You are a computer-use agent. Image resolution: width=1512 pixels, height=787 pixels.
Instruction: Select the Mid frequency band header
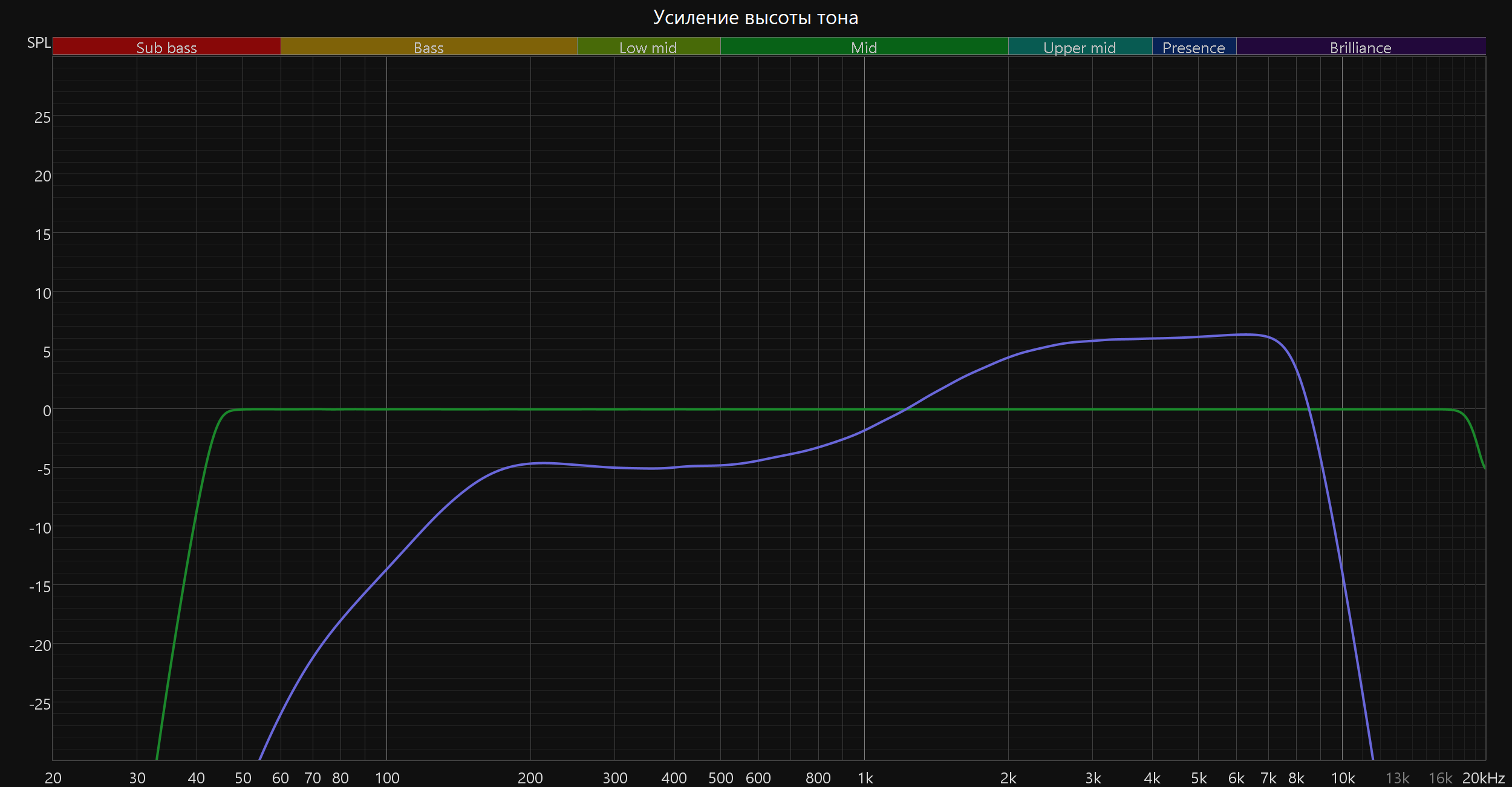click(864, 47)
